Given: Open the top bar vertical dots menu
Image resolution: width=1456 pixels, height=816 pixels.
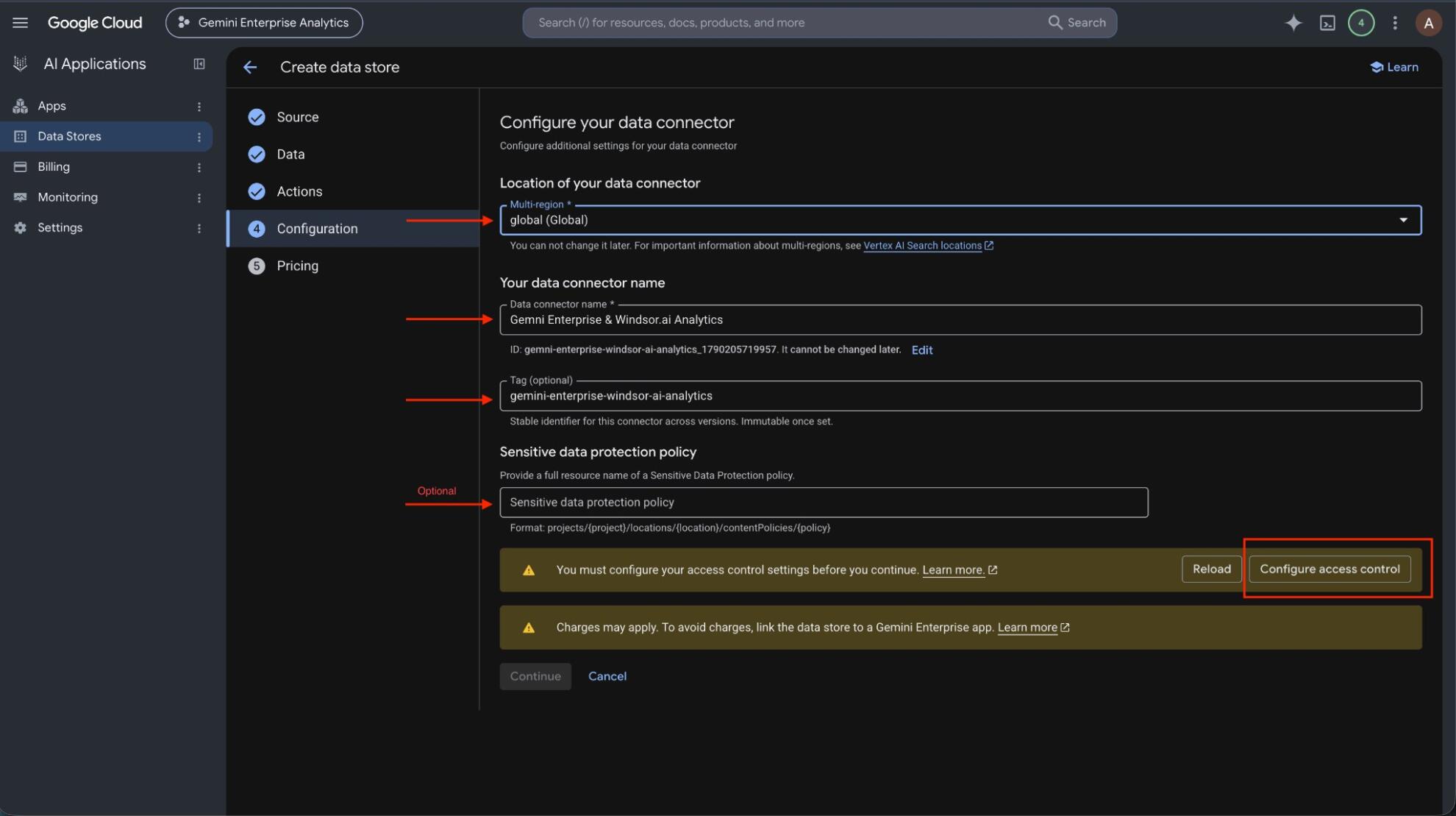Looking at the screenshot, I should click(x=1395, y=23).
